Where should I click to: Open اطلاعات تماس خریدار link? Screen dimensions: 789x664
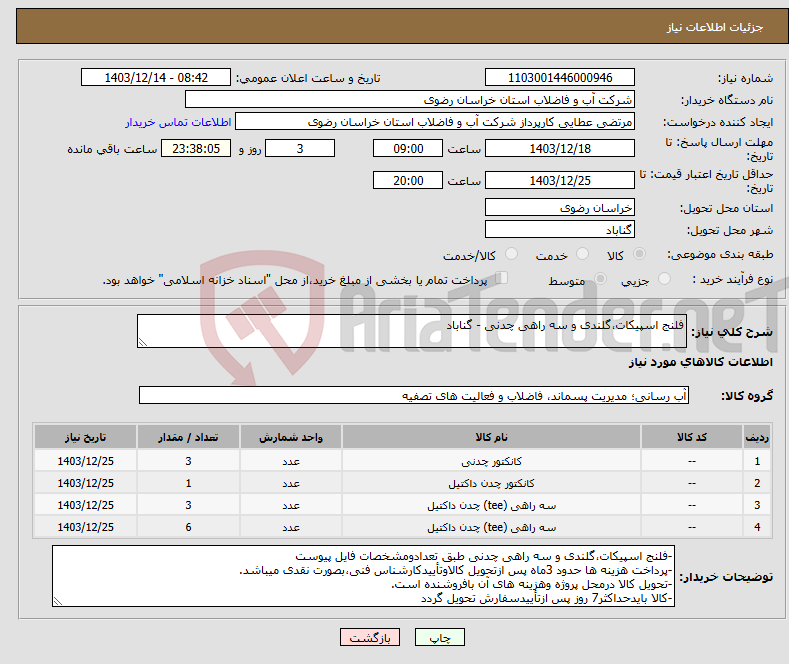point(178,122)
